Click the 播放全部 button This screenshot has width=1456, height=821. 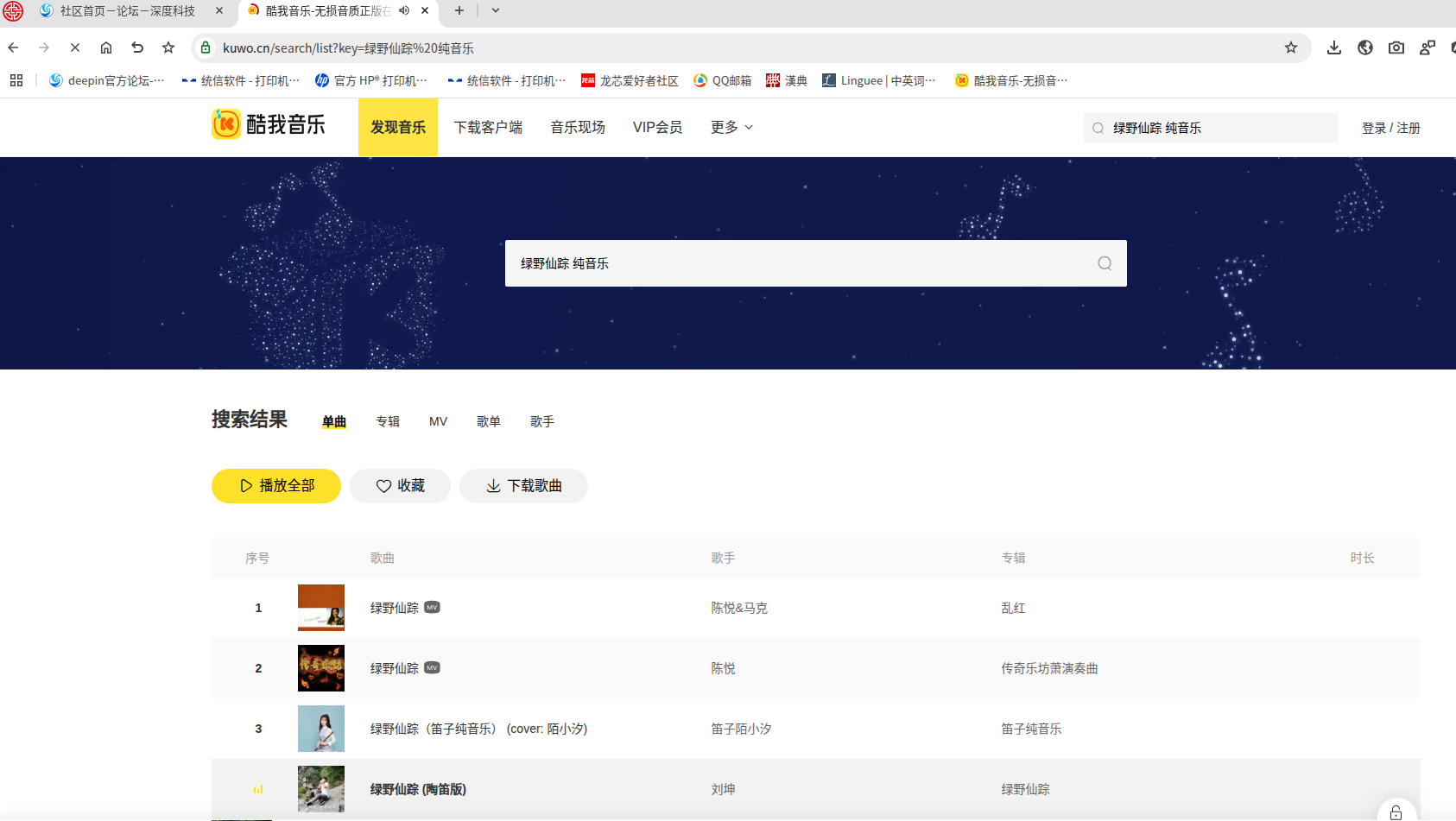[275, 486]
